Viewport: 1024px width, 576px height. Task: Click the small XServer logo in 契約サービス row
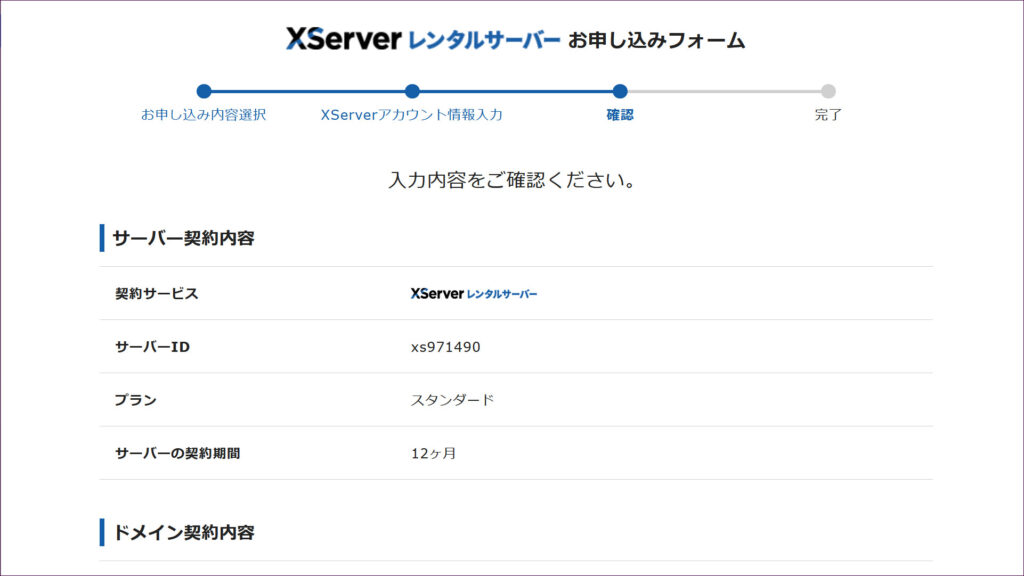473,294
